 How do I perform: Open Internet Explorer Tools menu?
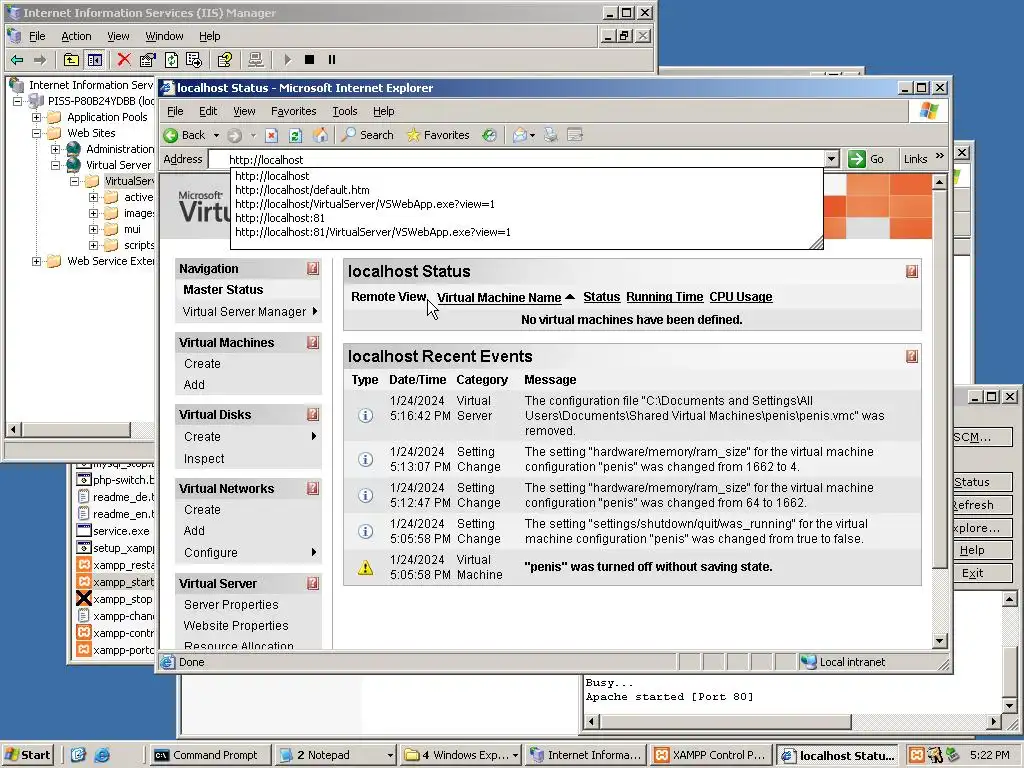[x=344, y=111]
